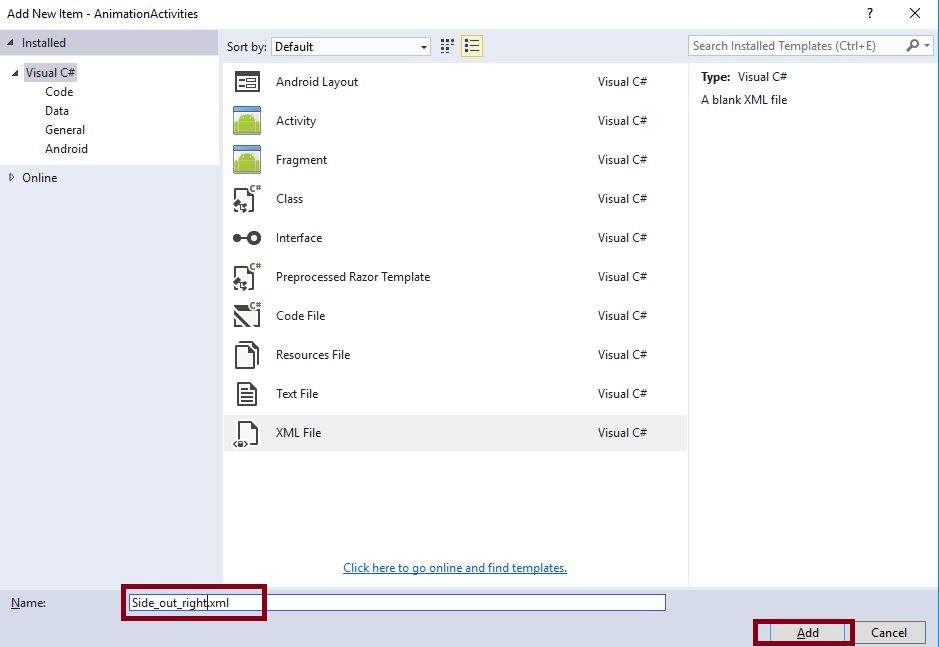Image resolution: width=939 pixels, height=647 pixels.
Task: Open the Sort by Default dropdown
Action: pos(351,47)
